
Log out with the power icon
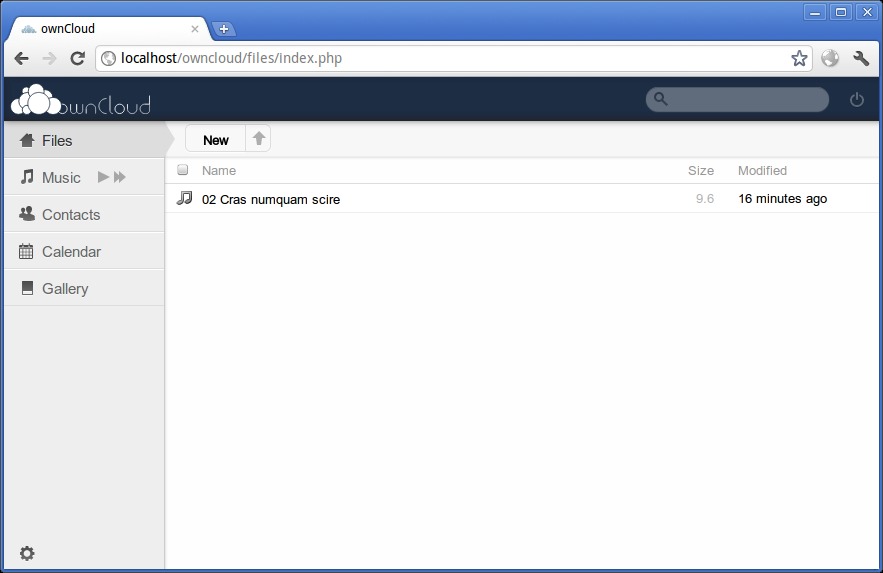point(857,100)
